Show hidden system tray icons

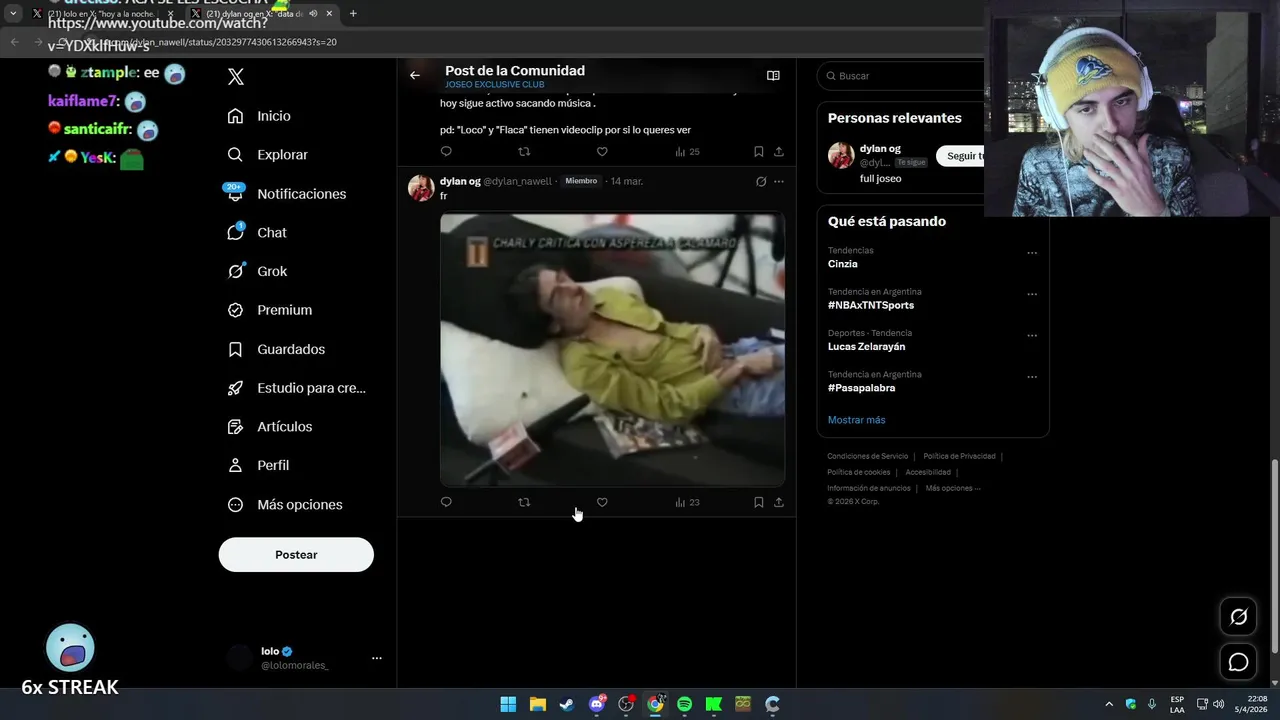coord(1108,704)
